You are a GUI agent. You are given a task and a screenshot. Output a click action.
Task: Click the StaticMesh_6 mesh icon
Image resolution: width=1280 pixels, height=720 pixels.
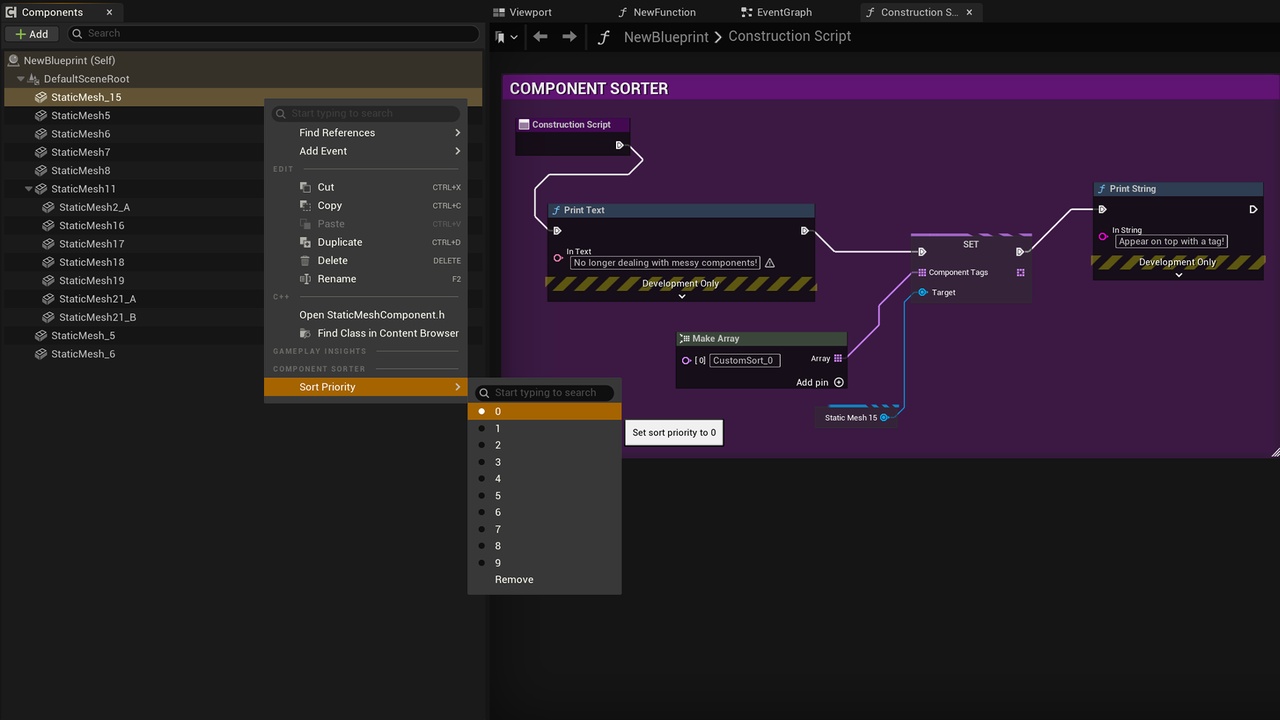(42, 354)
